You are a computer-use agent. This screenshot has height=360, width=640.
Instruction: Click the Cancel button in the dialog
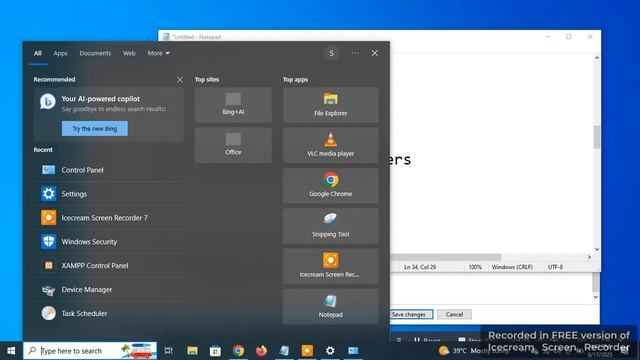coord(454,314)
